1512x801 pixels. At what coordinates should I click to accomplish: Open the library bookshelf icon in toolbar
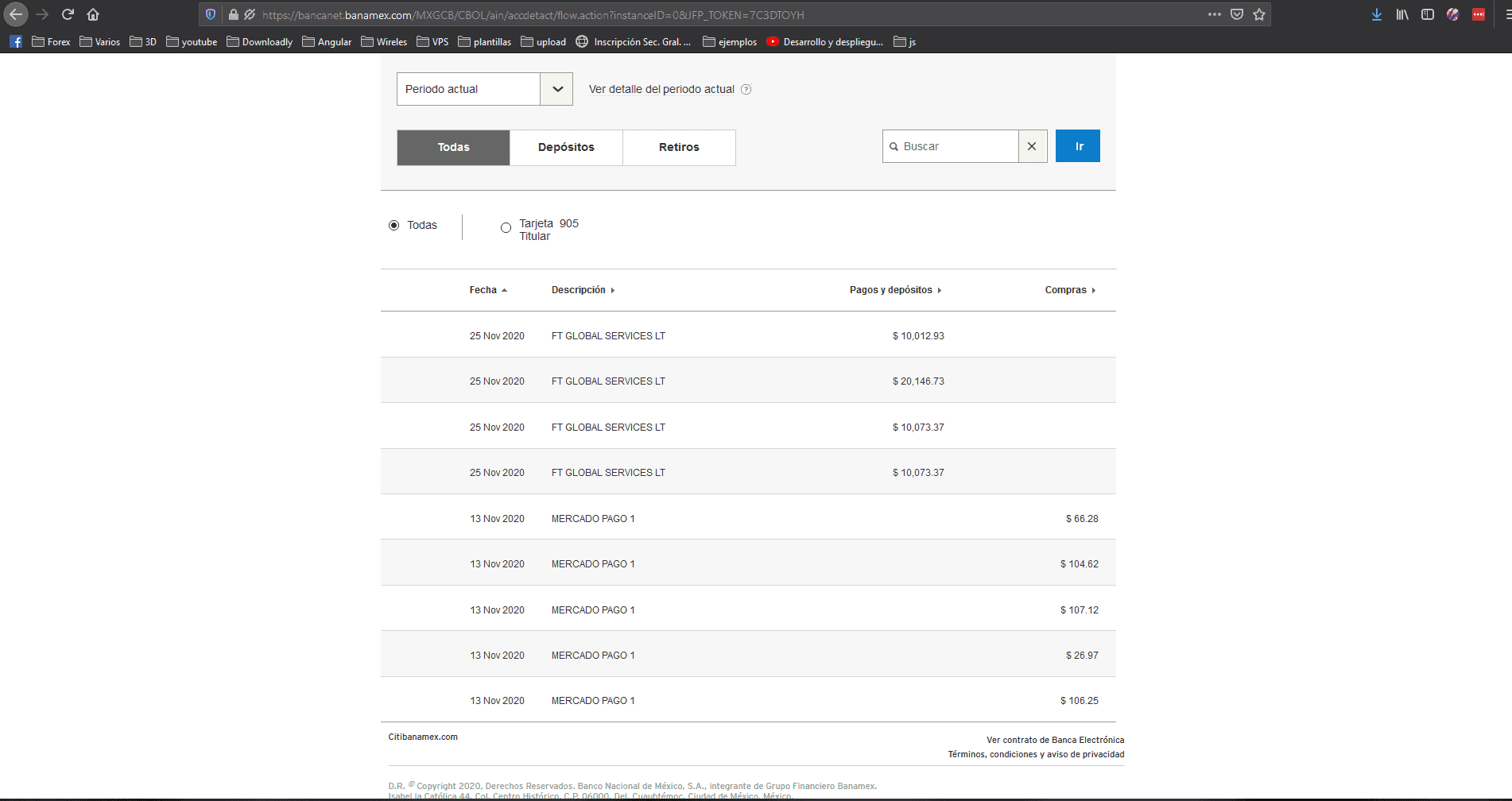point(1402,14)
